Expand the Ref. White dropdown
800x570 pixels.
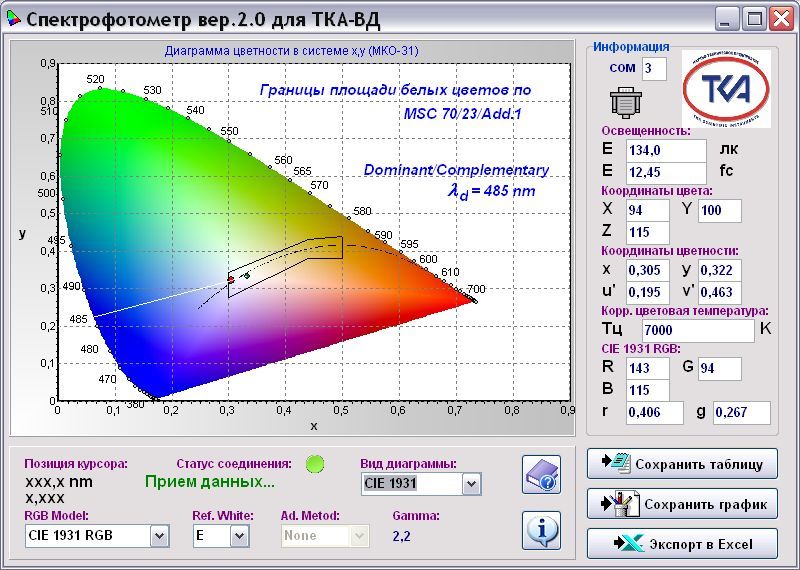(239, 536)
